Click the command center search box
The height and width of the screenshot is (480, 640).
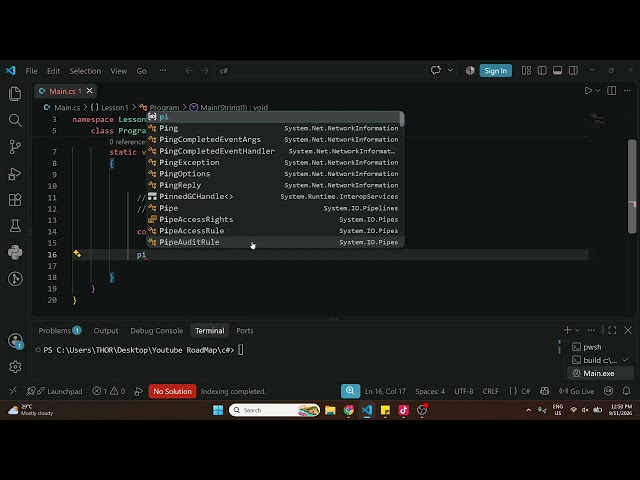click(x=320, y=71)
